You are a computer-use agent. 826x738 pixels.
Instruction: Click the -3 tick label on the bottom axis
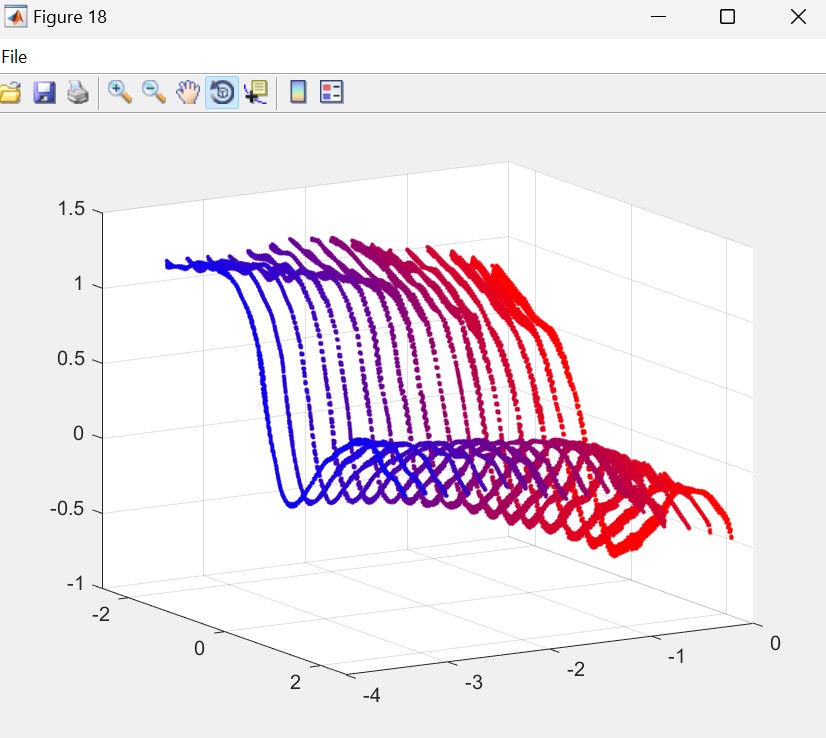[474, 682]
